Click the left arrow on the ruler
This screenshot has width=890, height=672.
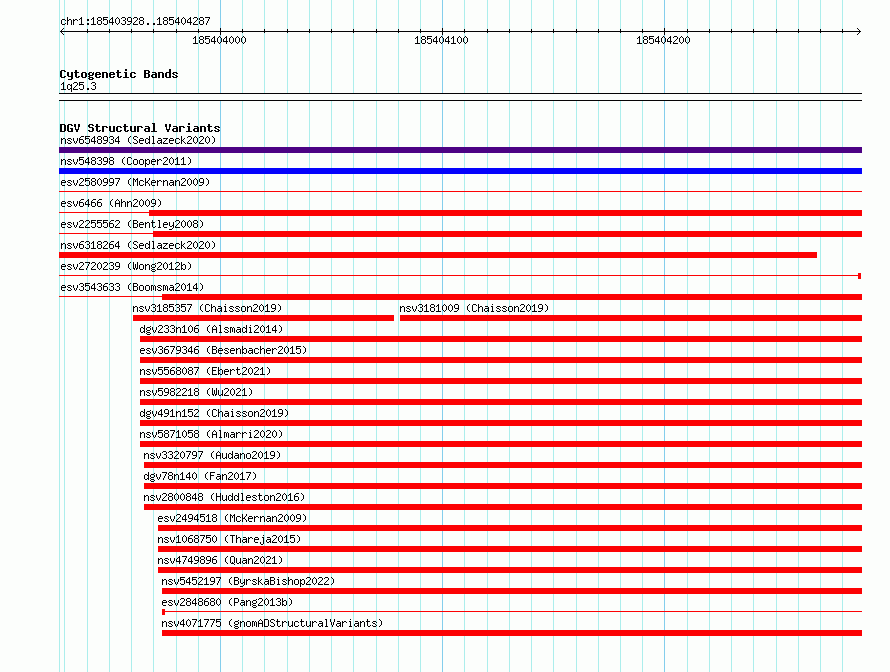click(x=62, y=32)
